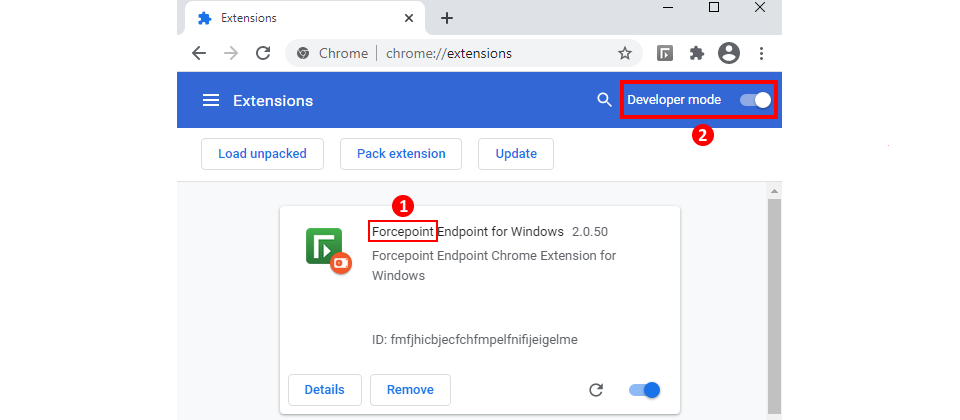Click 'Forcepoint Endpoint Chrome Extension for Windows' description
Screen dimensions: 960x420
point(494,265)
